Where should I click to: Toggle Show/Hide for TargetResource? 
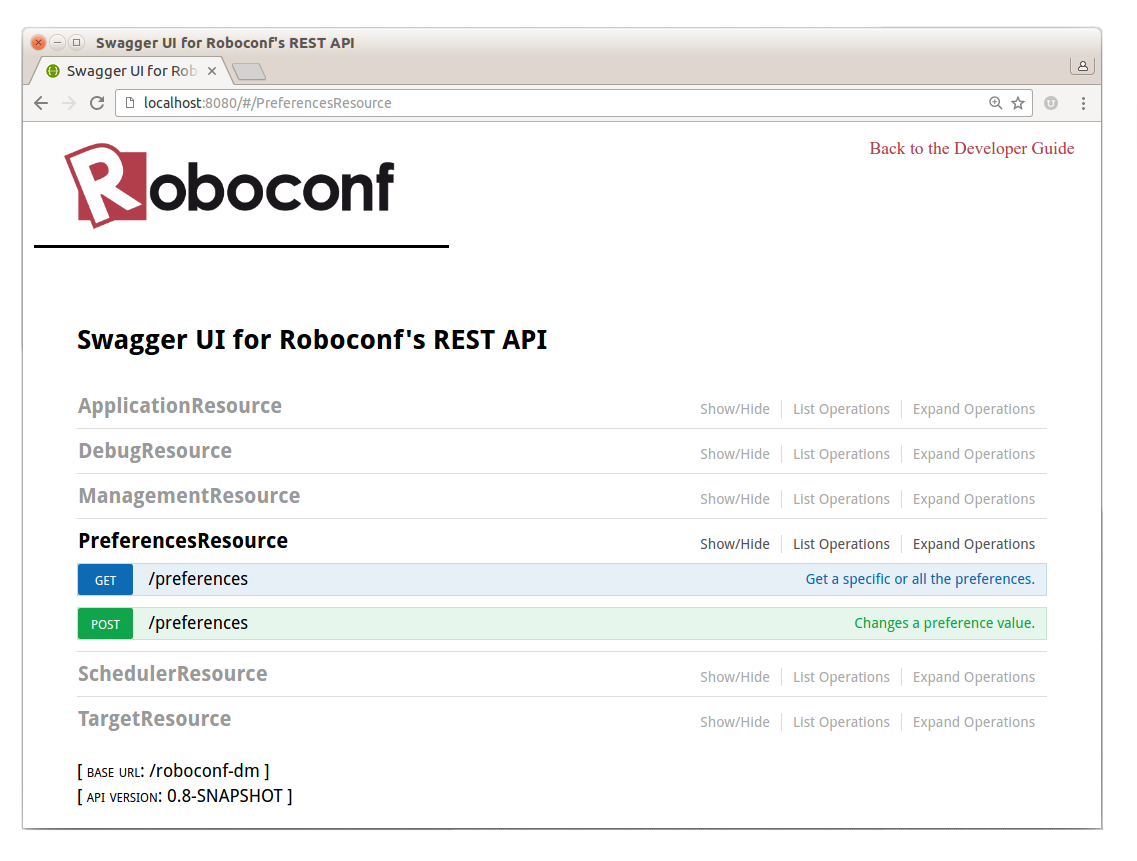[735, 721]
